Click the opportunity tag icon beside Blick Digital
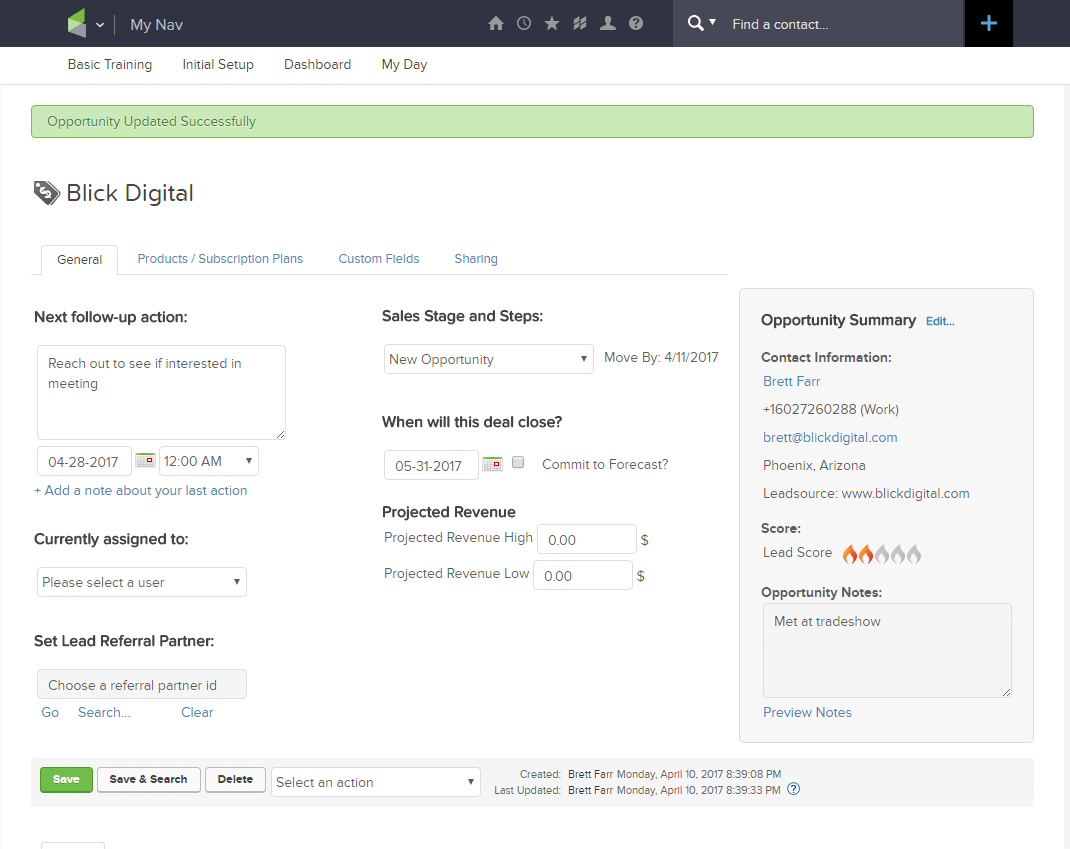Screen dimensions: 1070x849 tap(46, 193)
